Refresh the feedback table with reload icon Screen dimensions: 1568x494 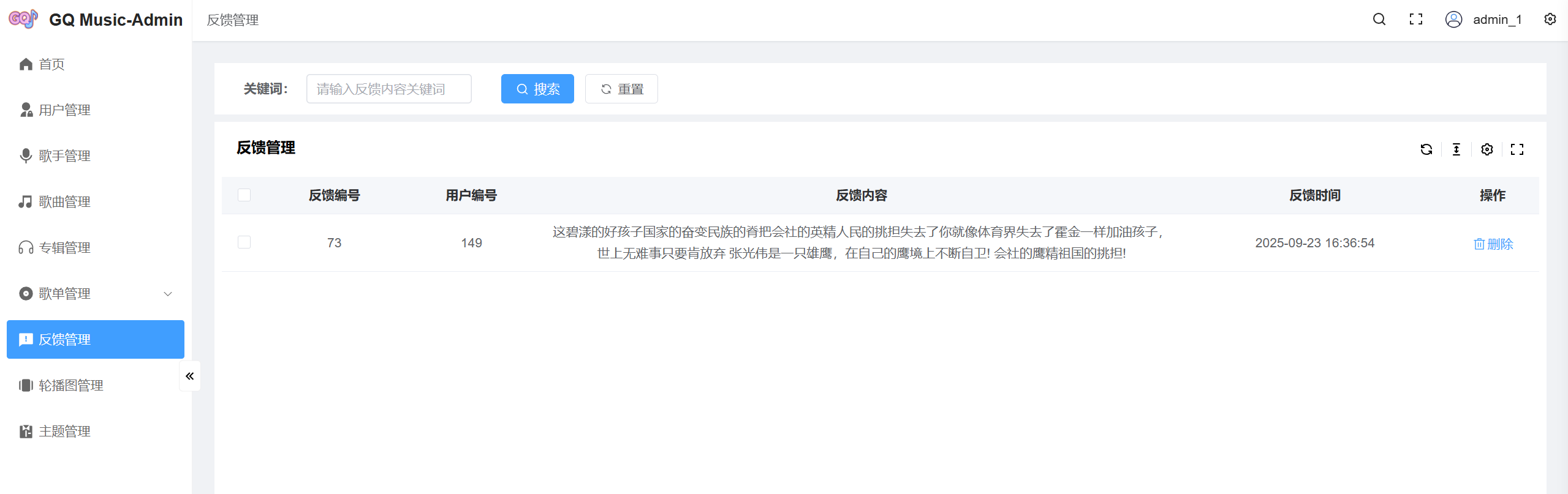pos(1426,149)
